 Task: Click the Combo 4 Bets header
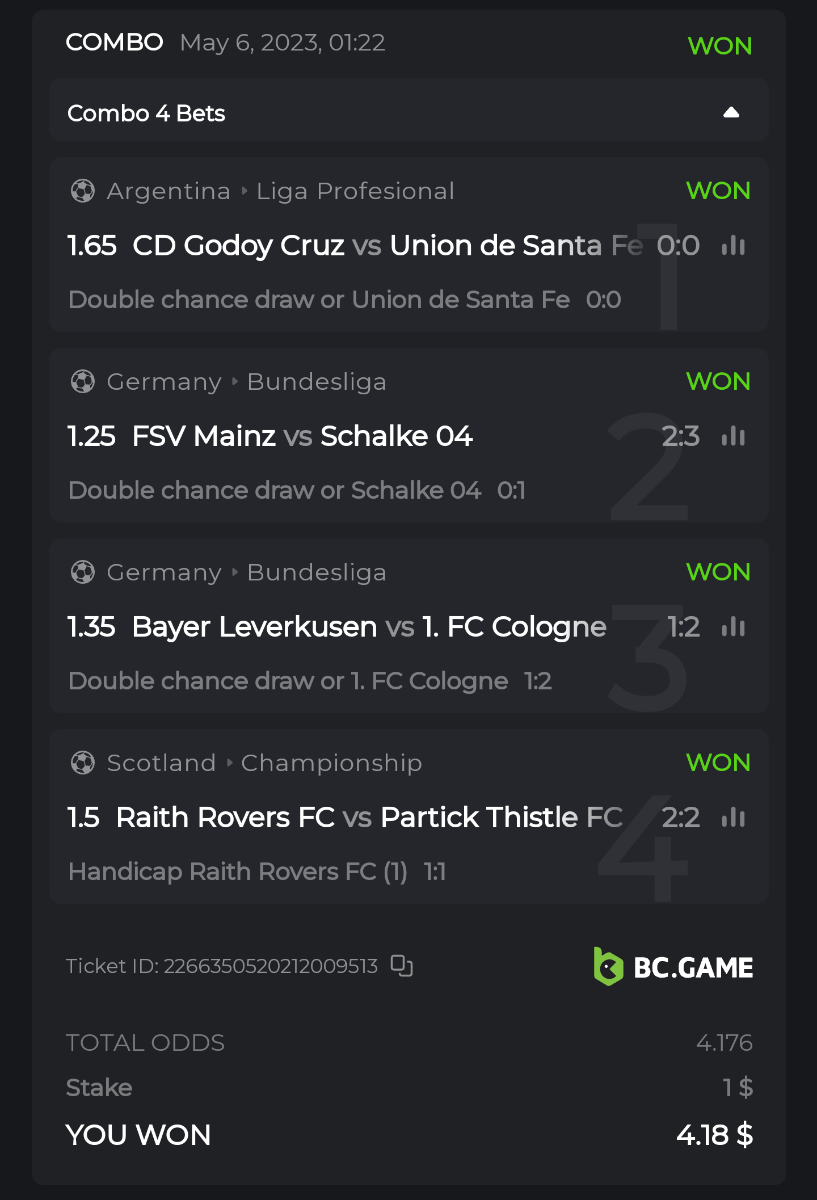(147, 113)
